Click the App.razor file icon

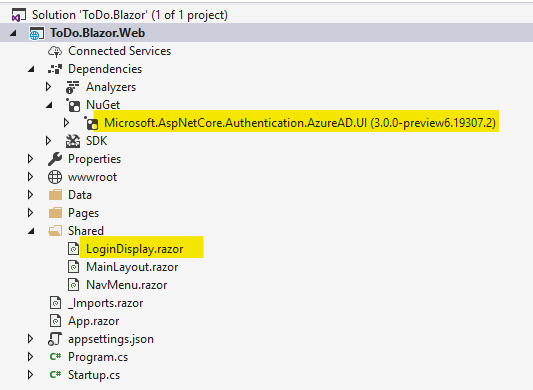pyautogui.click(x=55, y=321)
